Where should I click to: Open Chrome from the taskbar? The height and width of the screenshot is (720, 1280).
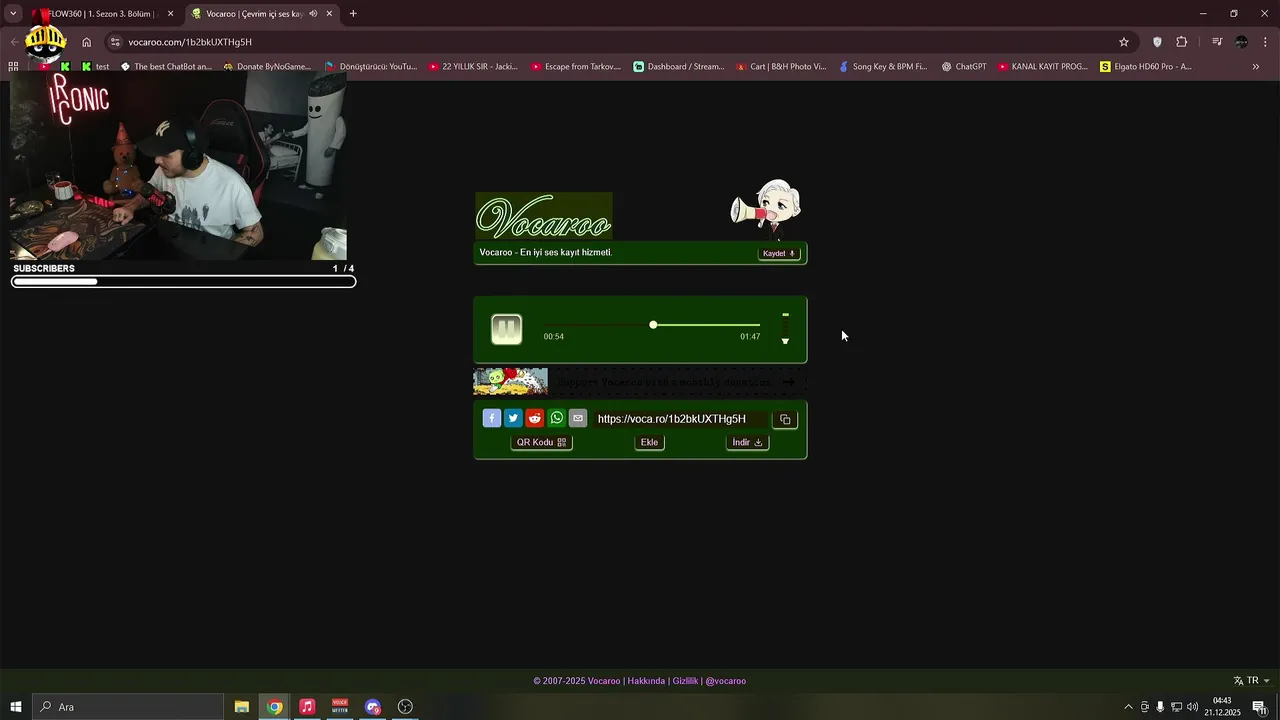[274, 707]
